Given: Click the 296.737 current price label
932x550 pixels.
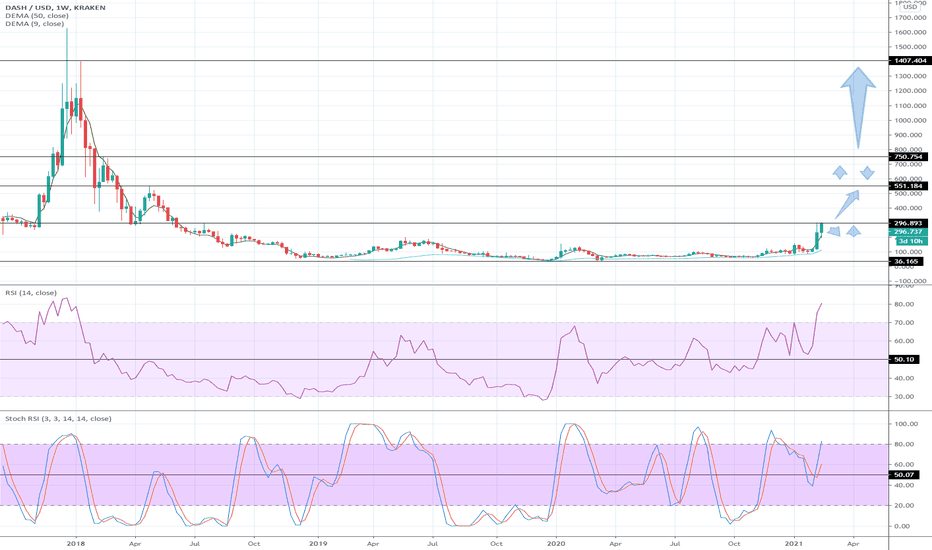Looking at the screenshot, I should pyautogui.click(x=908, y=232).
